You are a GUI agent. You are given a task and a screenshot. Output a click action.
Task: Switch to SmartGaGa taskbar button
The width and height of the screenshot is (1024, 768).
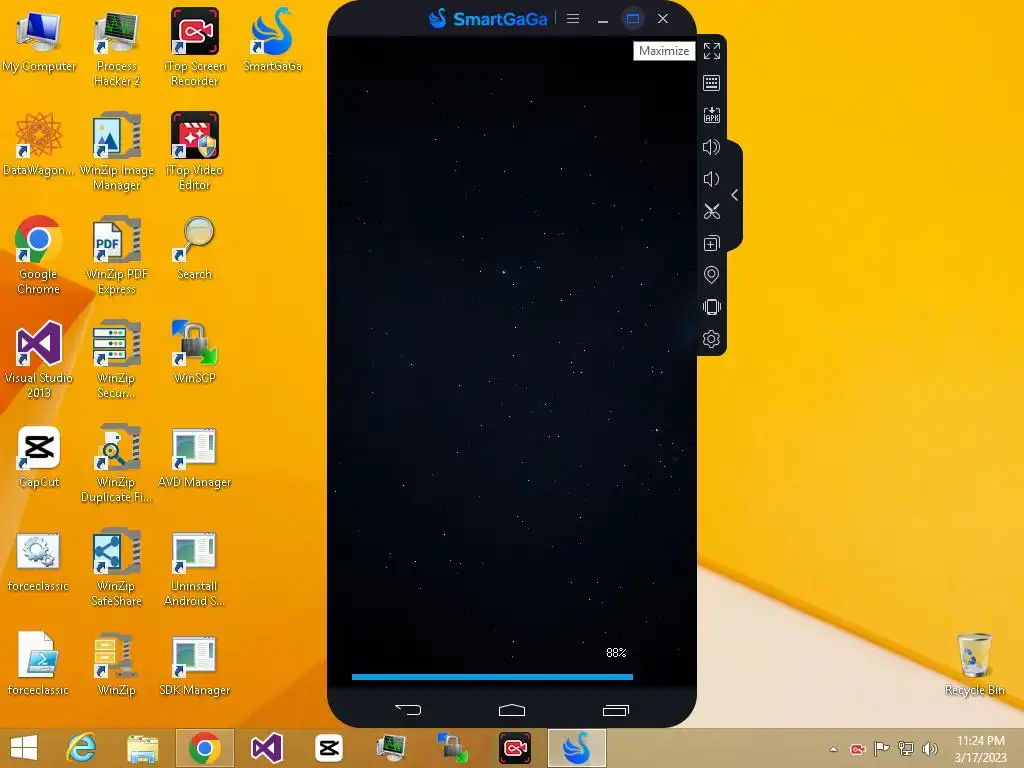pos(577,748)
